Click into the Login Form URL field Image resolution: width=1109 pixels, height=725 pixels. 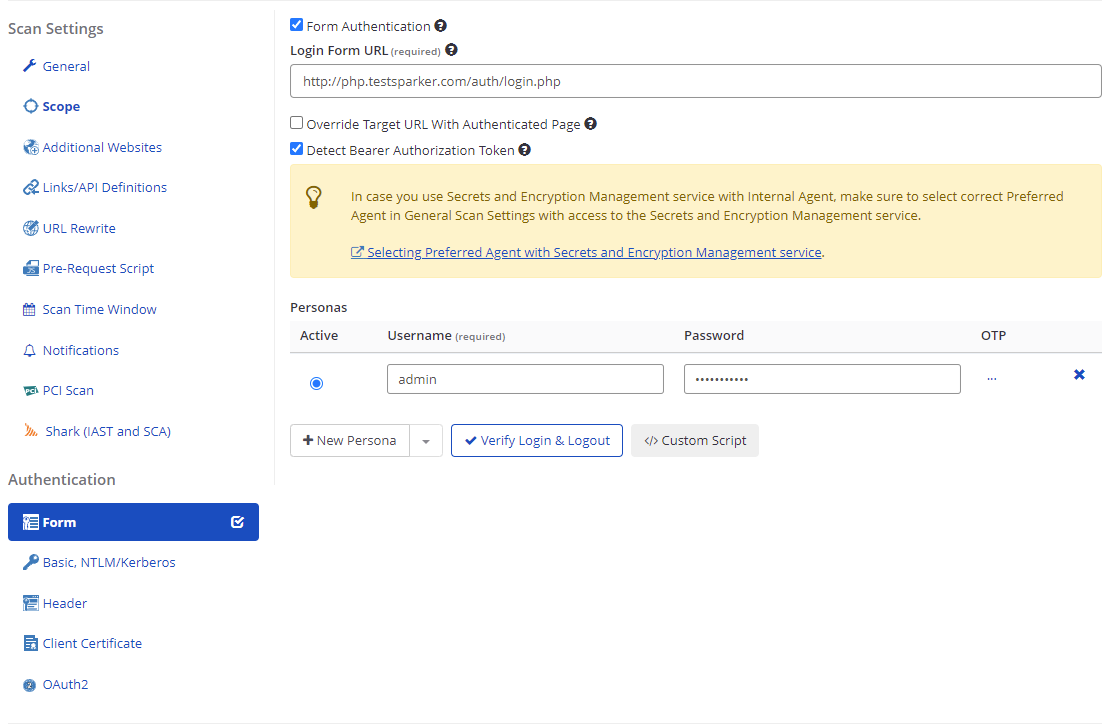click(x=695, y=81)
